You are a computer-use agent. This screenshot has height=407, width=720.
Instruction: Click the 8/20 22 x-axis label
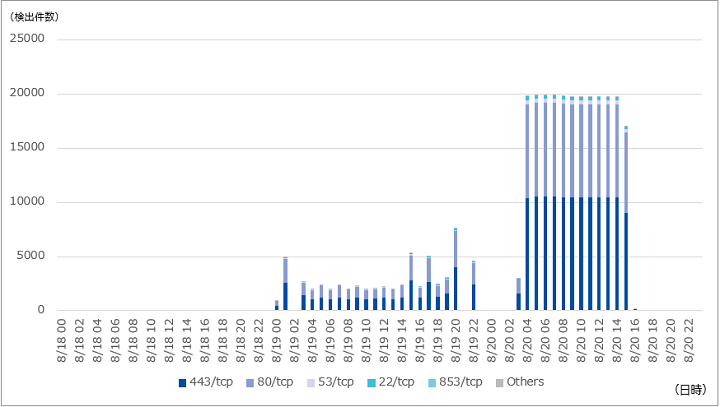click(x=689, y=341)
